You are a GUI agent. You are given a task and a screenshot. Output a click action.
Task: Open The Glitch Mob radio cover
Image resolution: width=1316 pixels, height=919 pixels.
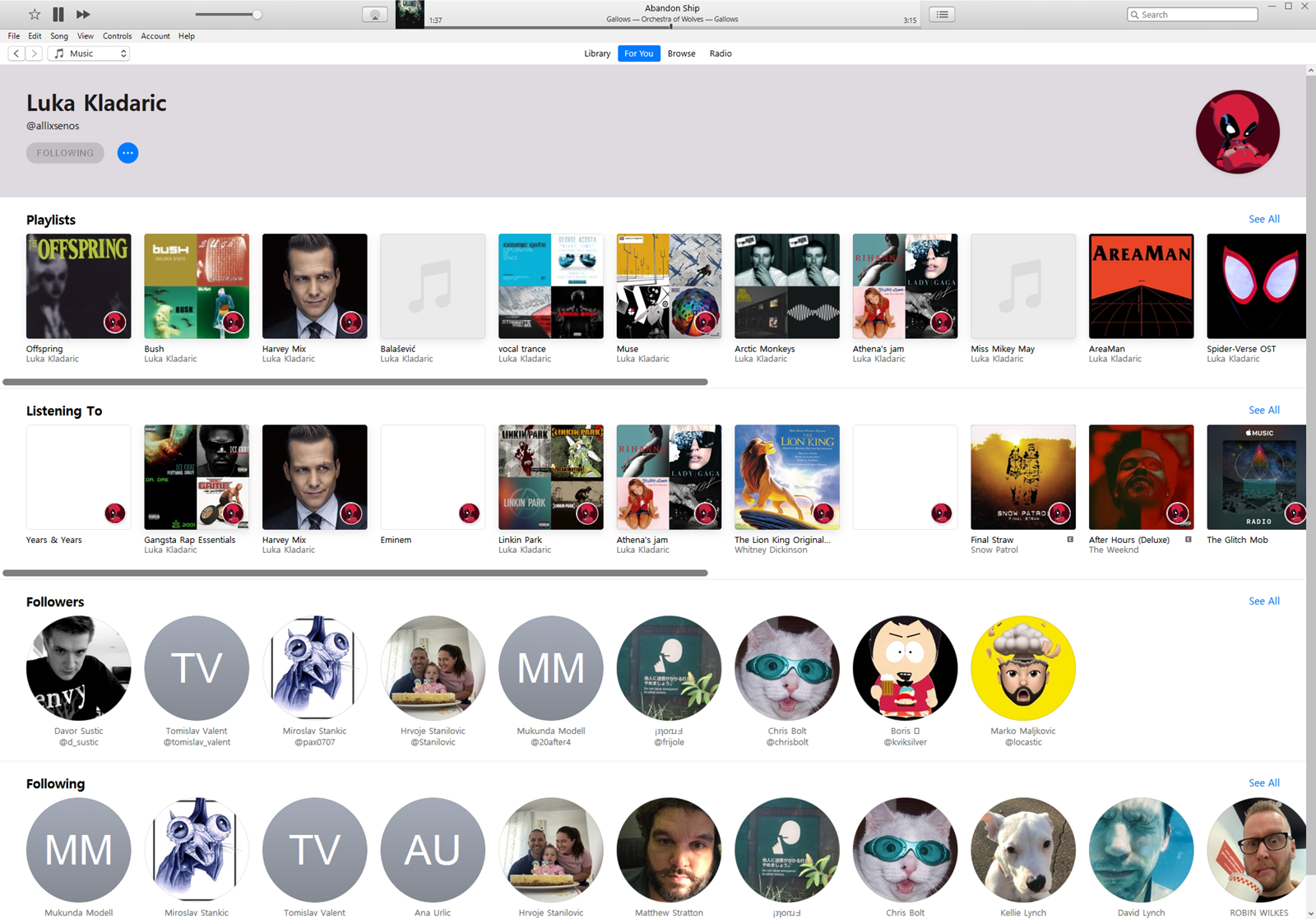(x=1256, y=477)
